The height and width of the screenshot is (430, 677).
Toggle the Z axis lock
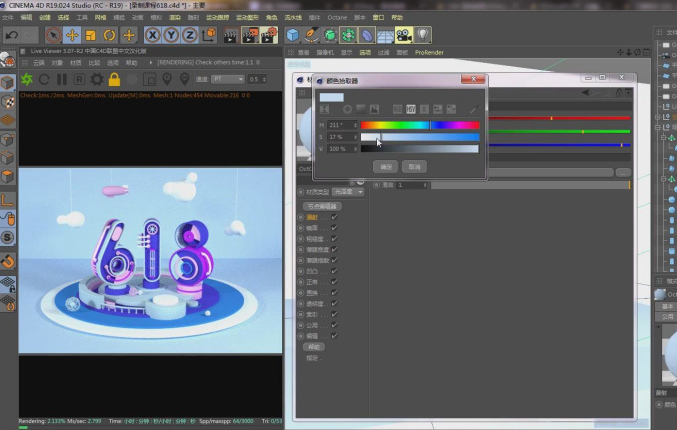pyautogui.click(x=190, y=35)
